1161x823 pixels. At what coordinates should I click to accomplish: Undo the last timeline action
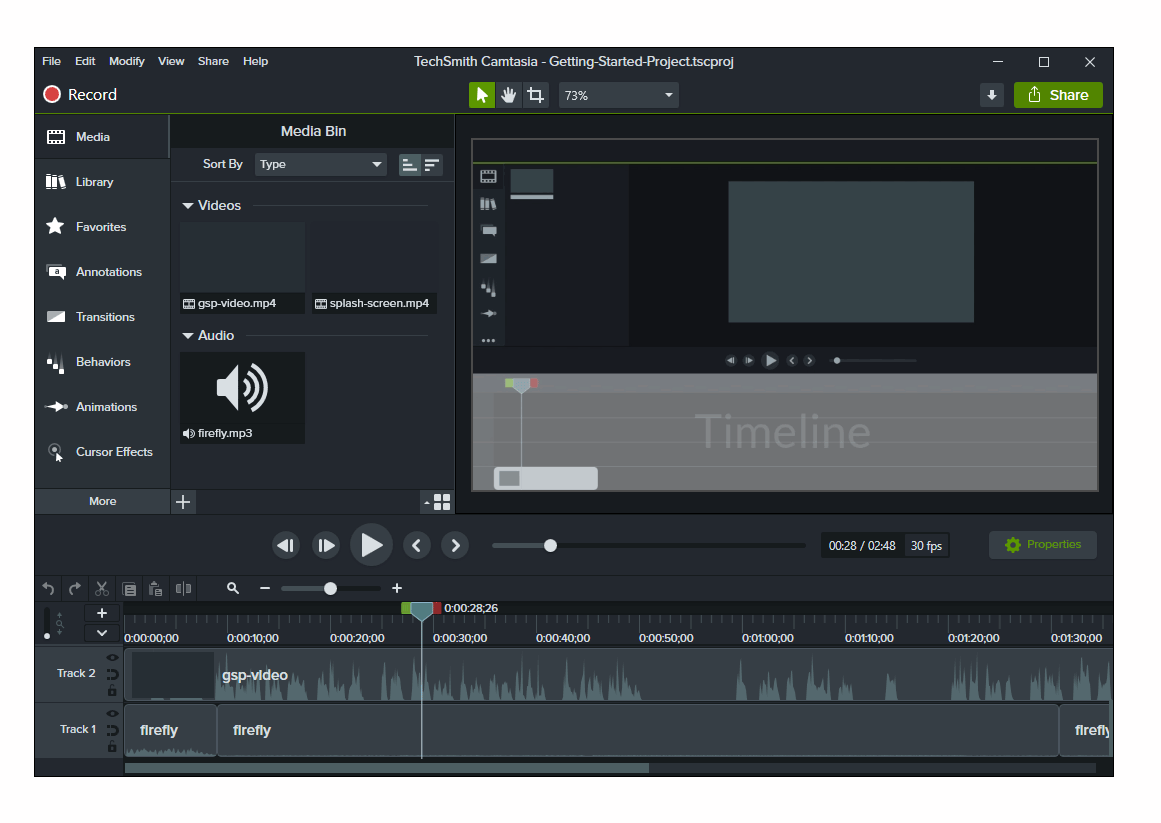tap(49, 588)
